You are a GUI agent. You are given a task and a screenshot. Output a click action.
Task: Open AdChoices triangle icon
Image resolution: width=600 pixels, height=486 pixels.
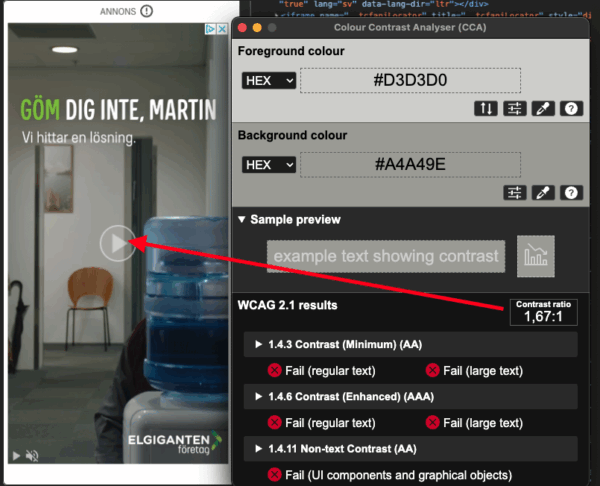(x=210, y=29)
